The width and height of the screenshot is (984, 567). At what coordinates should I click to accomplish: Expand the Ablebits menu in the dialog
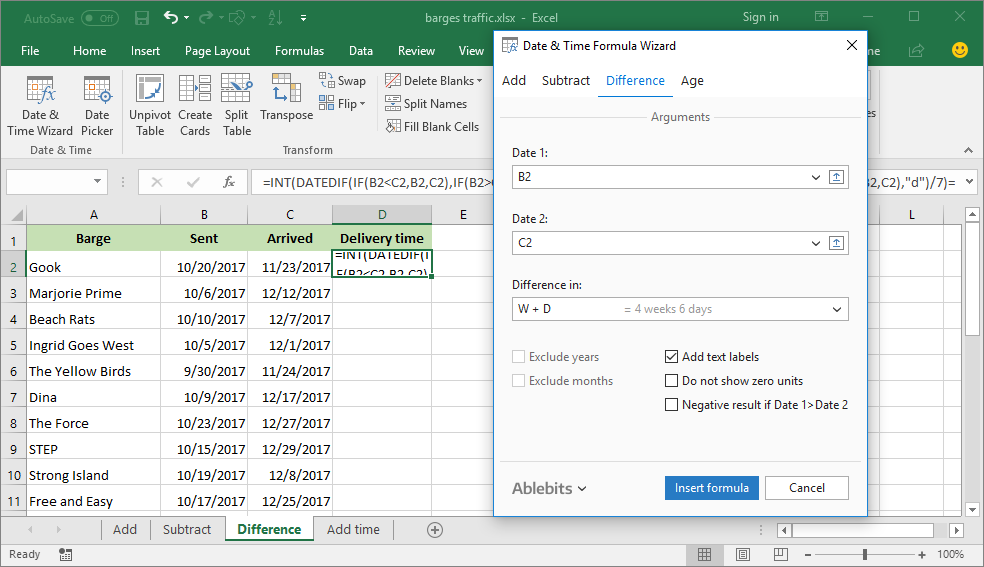549,488
